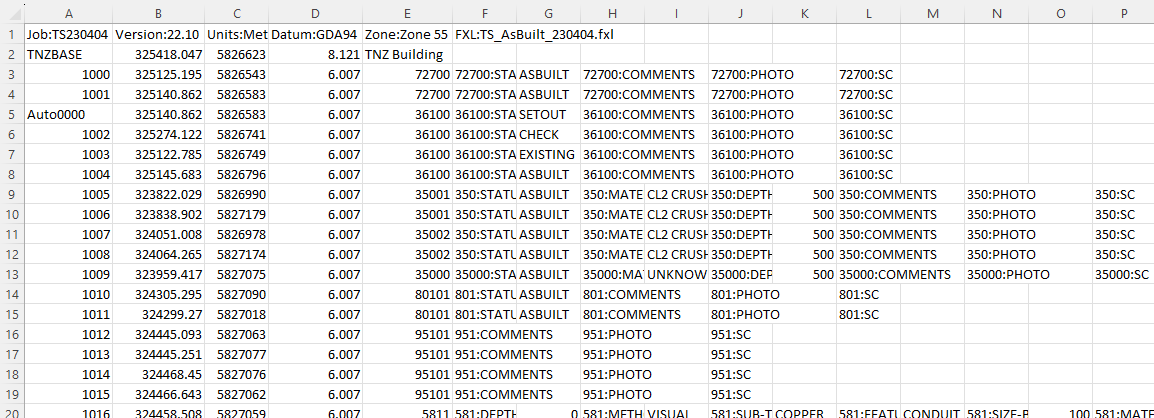Select the Version:22.10 cell
The image size is (1154, 418).
tap(159, 34)
